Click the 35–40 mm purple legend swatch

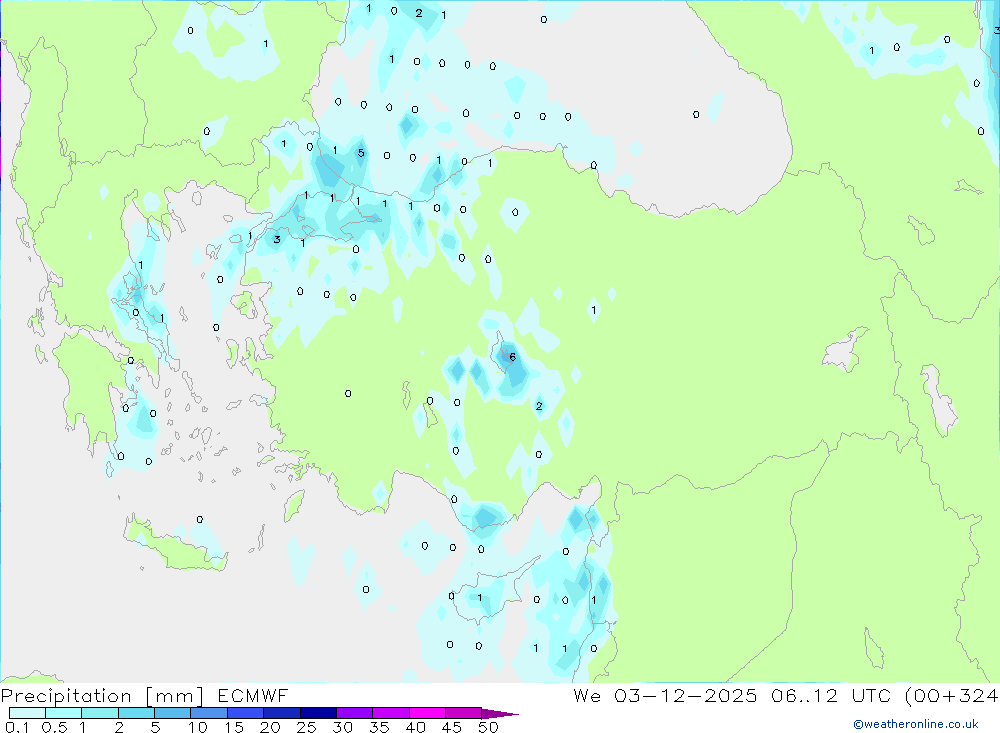(x=391, y=713)
